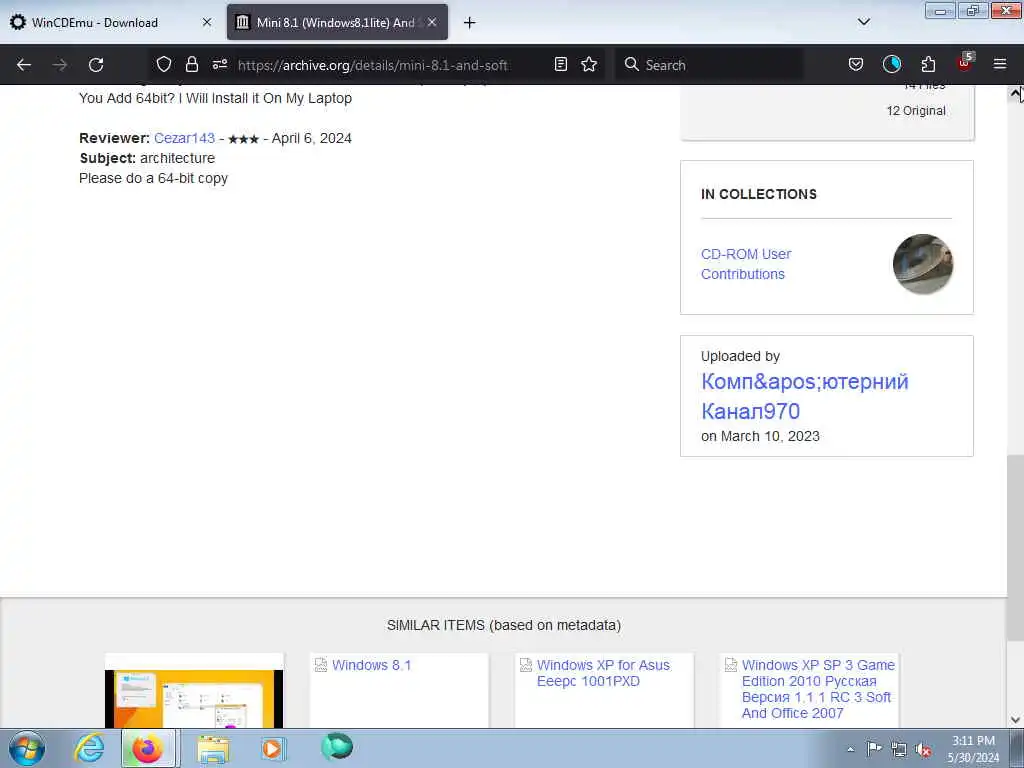Screen dimensions: 1024x768
Task: Show hidden system tray icons
Action: coord(850,749)
